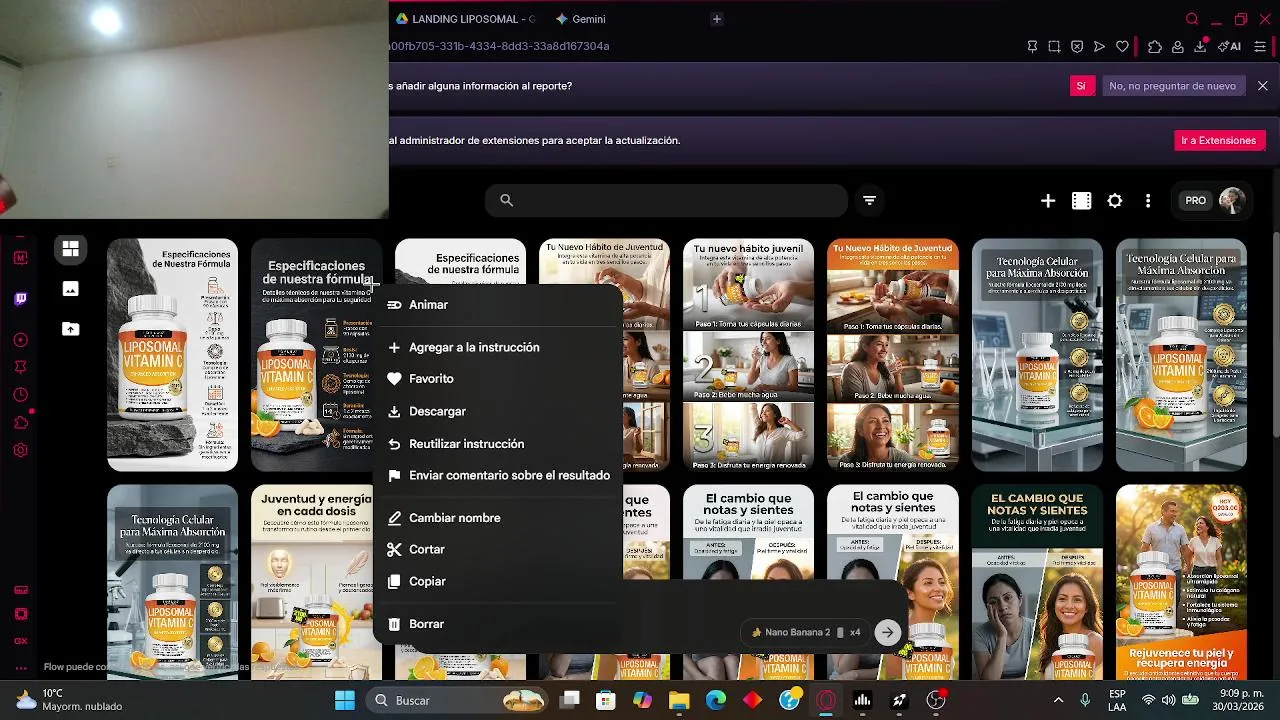Image resolution: width=1280 pixels, height=720 pixels.
Task: Click the GX icon in sidebar
Action: click(21, 641)
